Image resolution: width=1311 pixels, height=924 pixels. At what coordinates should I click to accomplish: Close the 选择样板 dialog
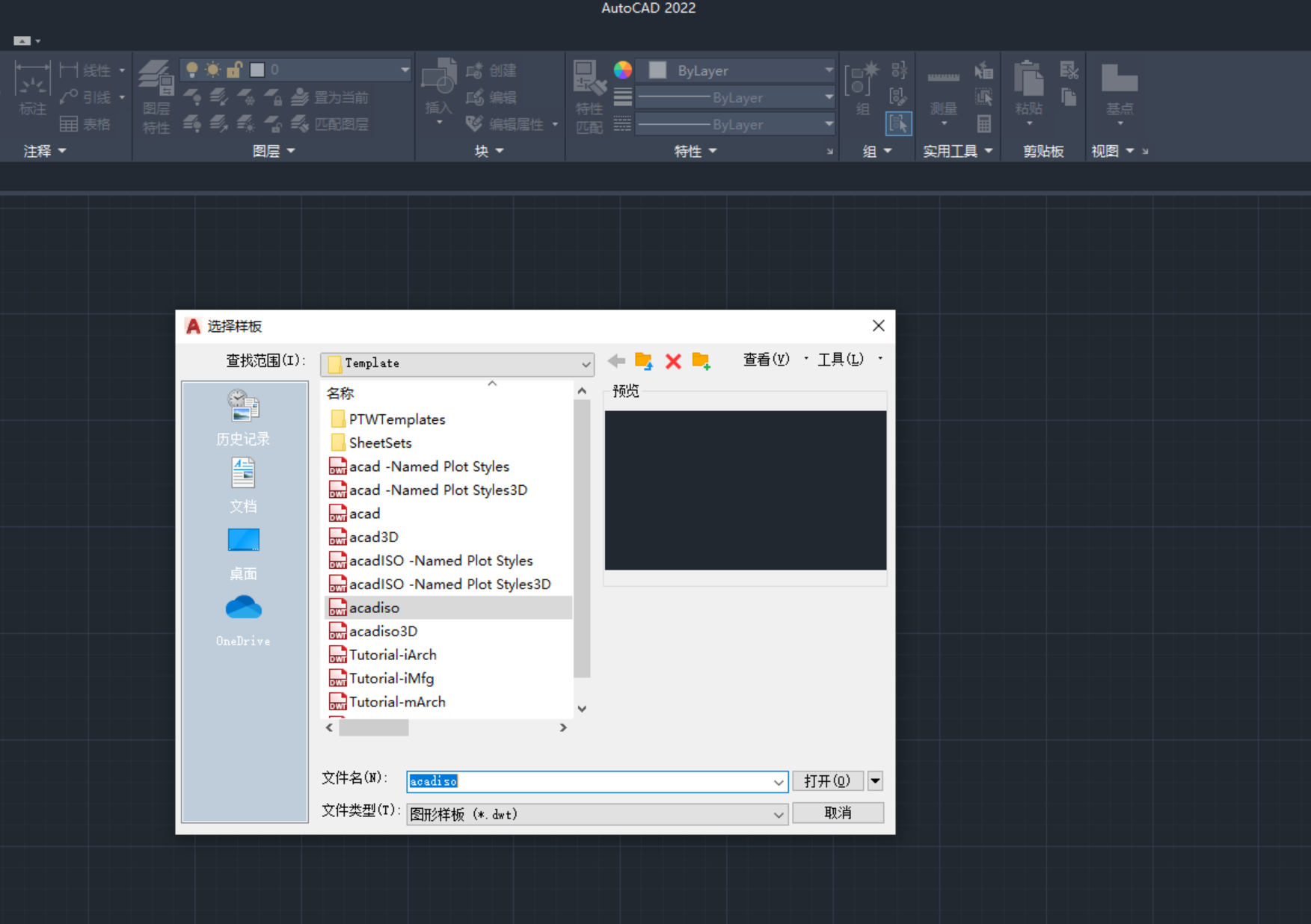tap(879, 325)
